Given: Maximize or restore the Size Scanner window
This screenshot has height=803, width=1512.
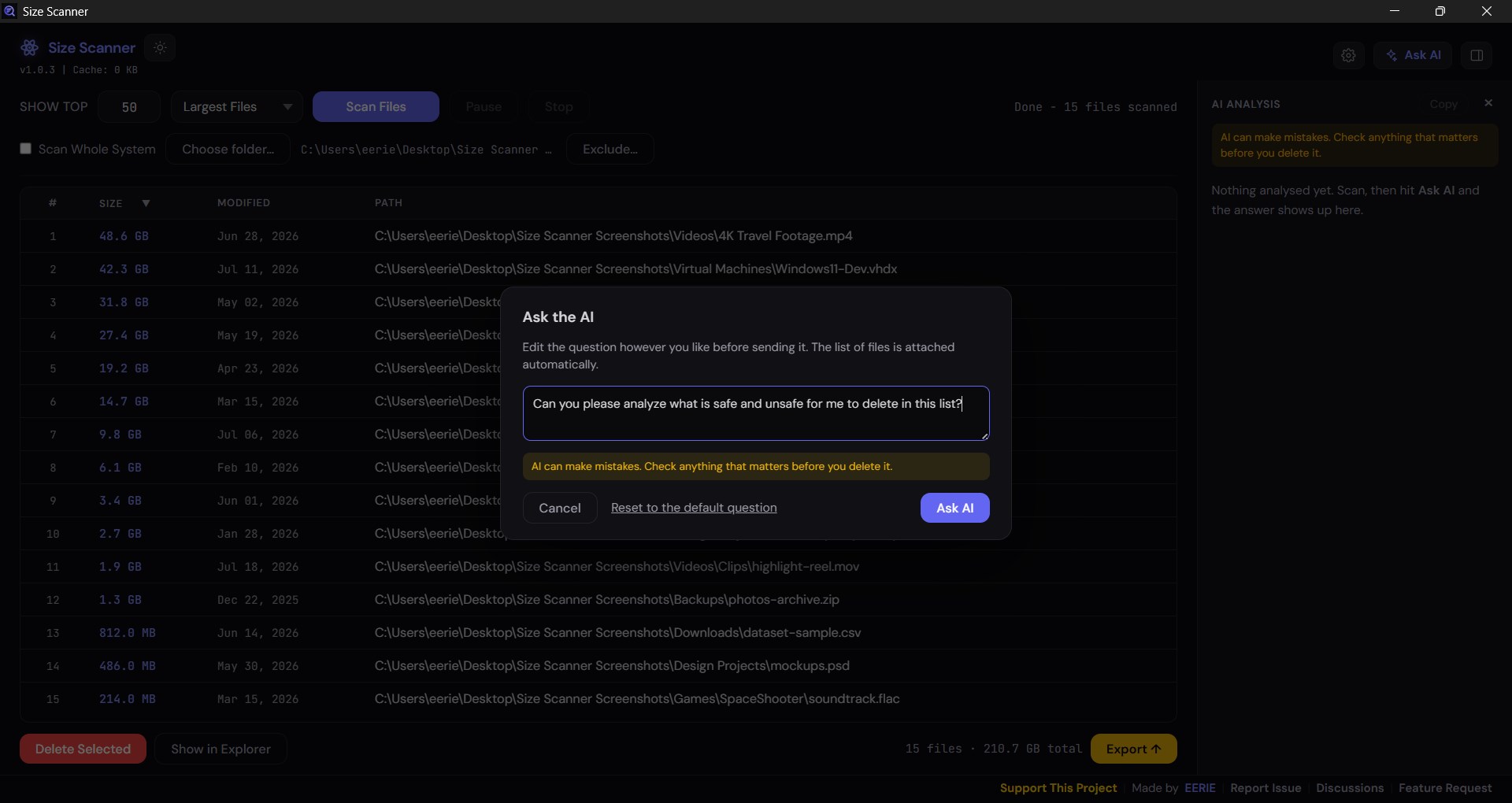Looking at the screenshot, I should pos(1440,11).
